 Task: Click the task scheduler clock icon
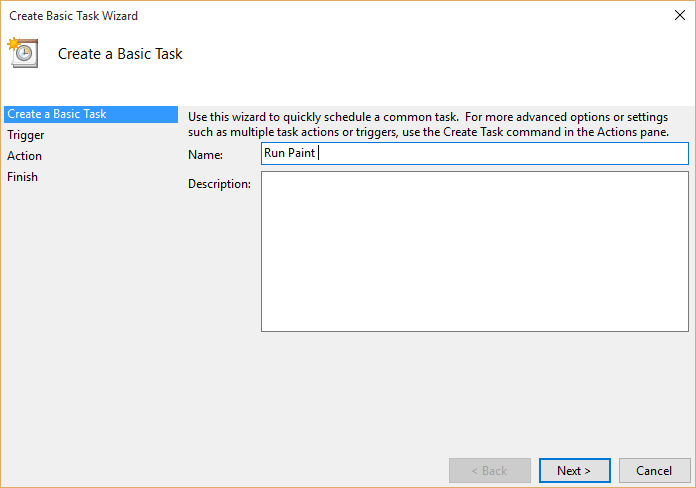(x=23, y=52)
